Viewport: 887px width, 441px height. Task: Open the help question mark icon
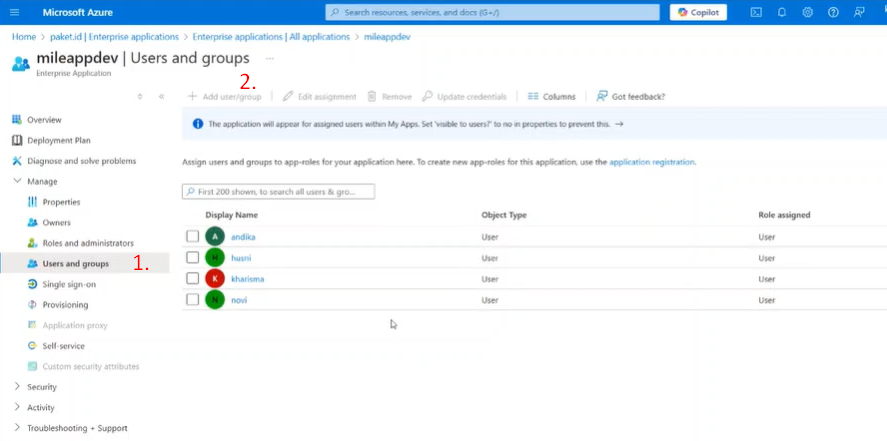pos(833,12)
